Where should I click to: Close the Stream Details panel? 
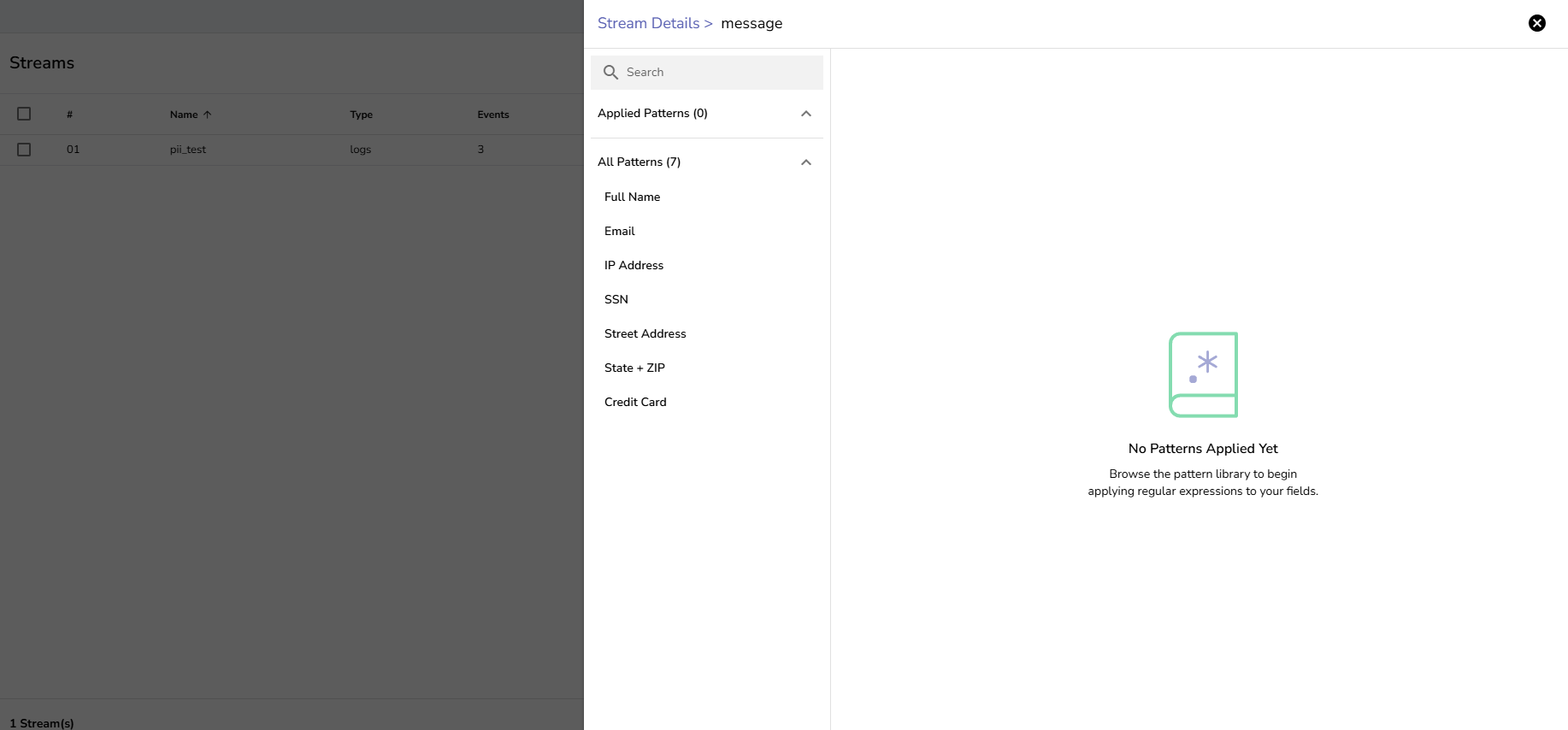coord(1536,23)
